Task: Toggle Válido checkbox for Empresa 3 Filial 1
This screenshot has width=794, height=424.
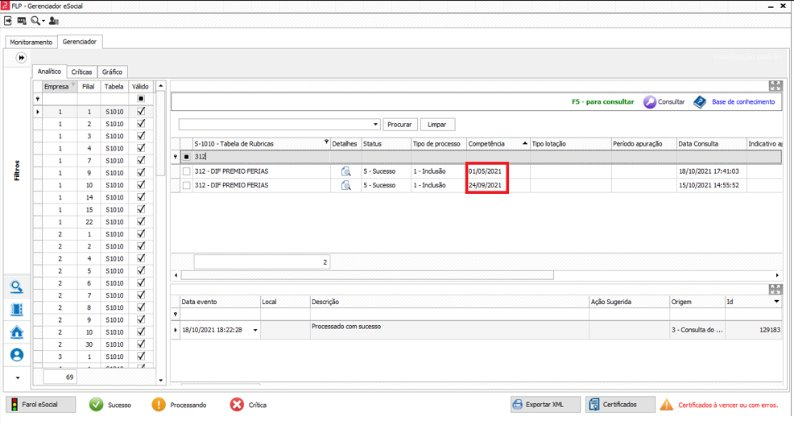Action: [x=141, y=356]
